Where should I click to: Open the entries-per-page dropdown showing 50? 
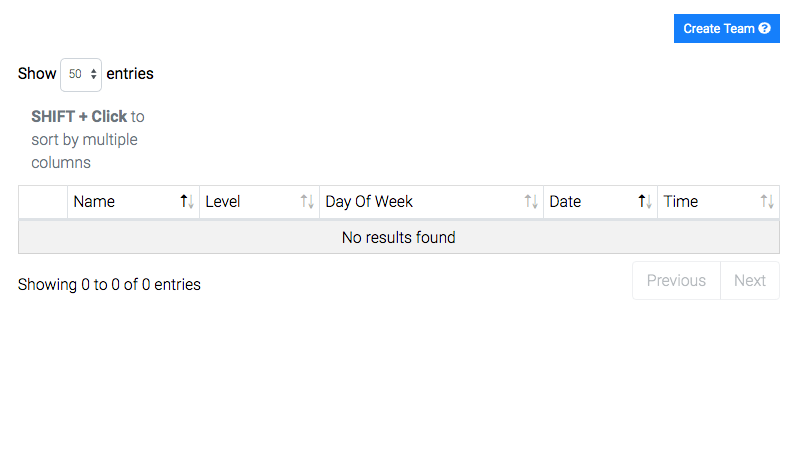pos(81,74)
